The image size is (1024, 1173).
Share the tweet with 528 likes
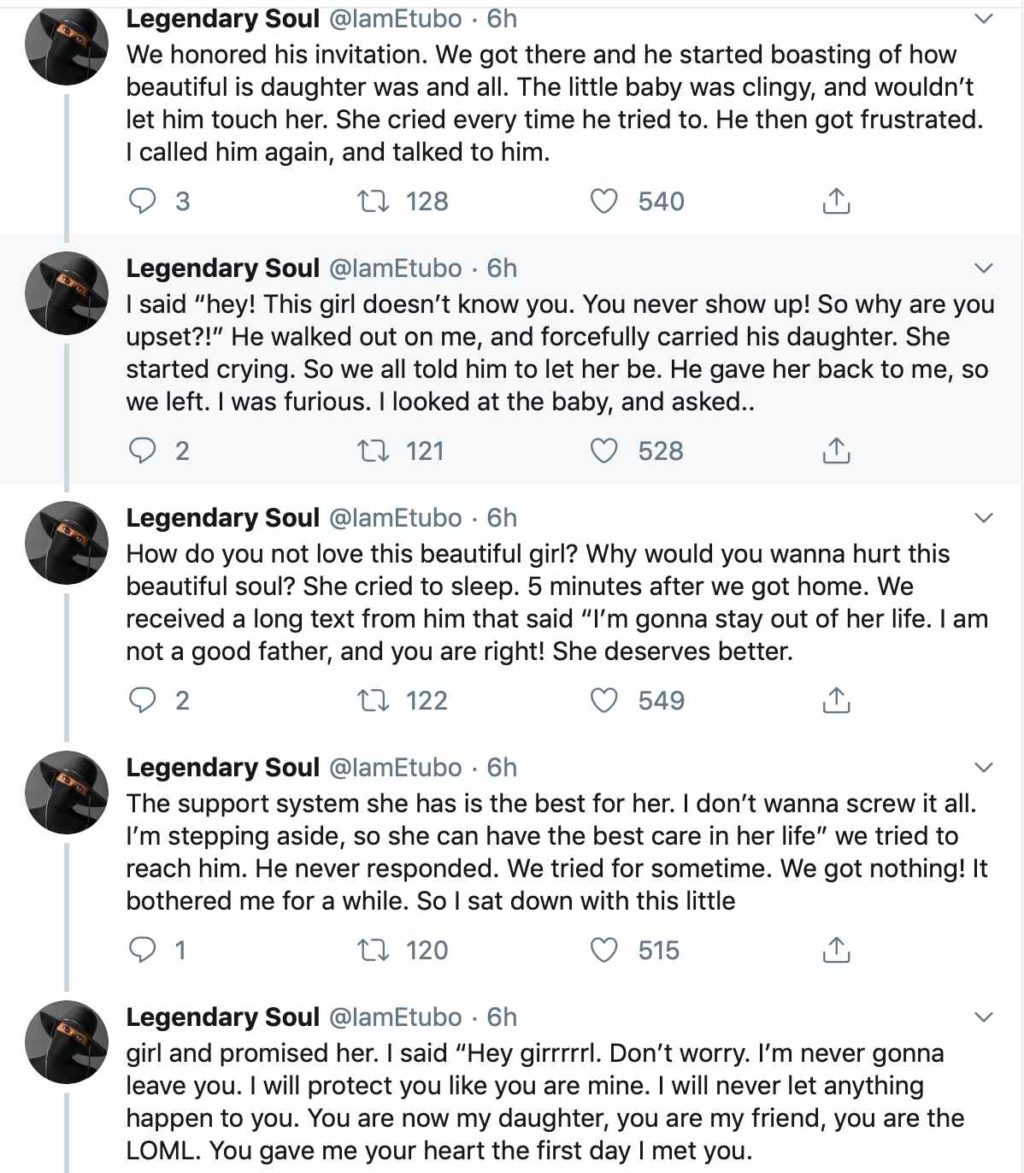835,452
